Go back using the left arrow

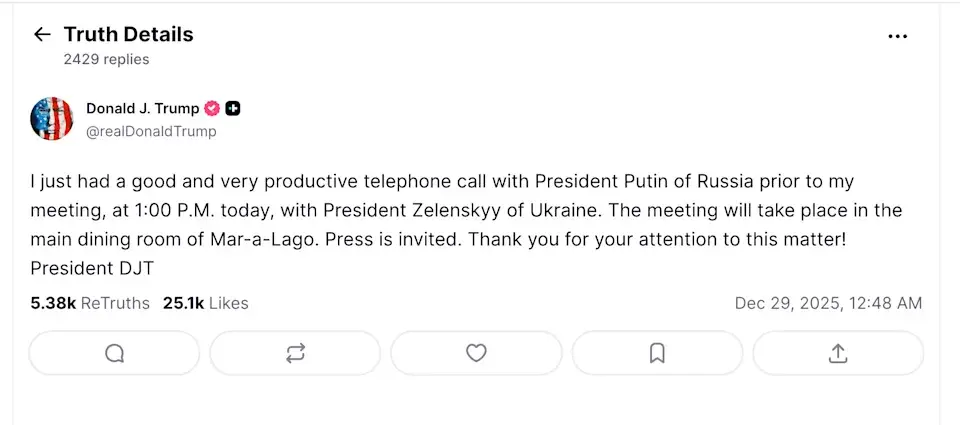pyautogui.click(x=41, y=35)
